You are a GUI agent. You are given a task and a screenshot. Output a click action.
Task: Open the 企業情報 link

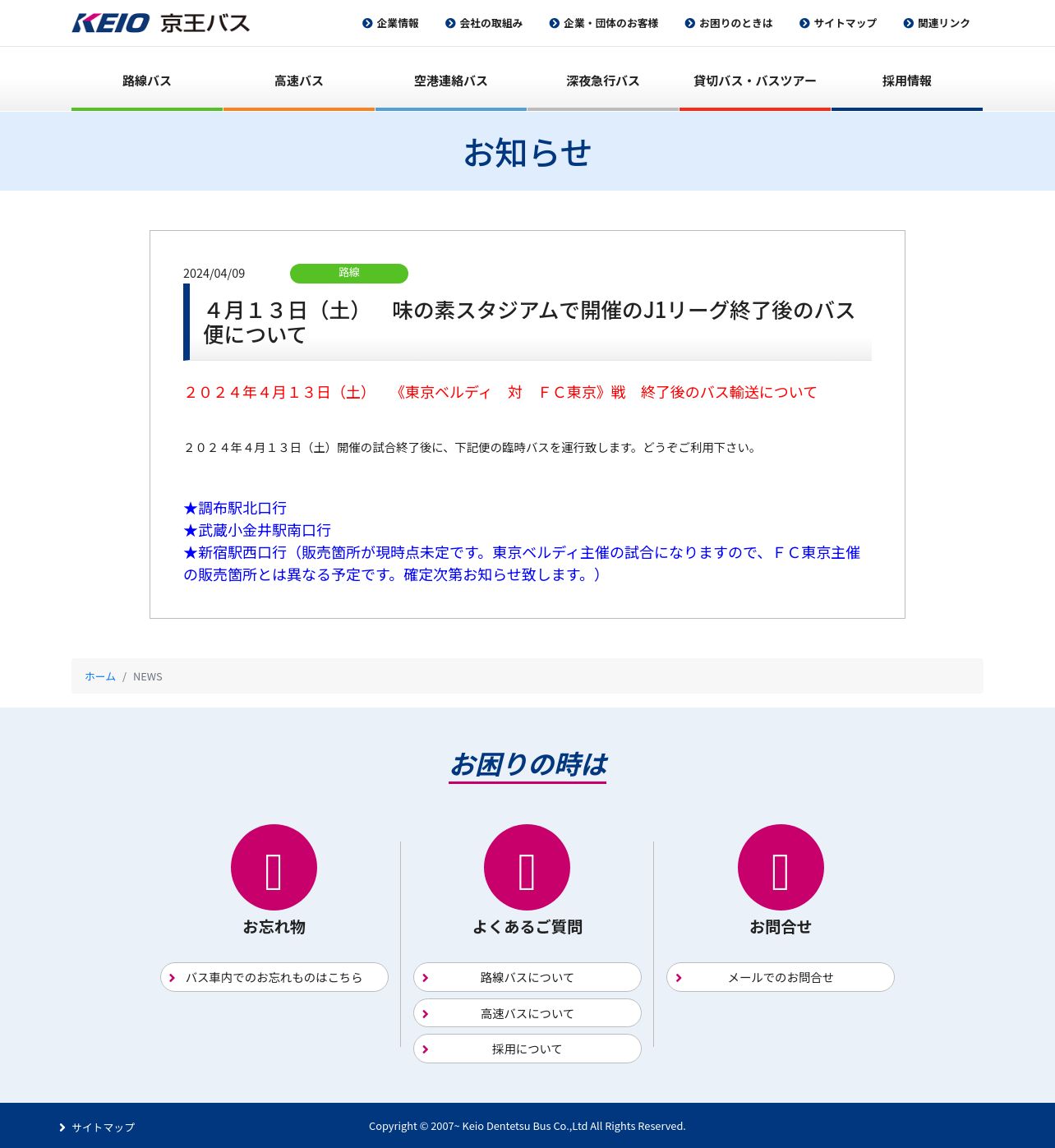point(398,23)
